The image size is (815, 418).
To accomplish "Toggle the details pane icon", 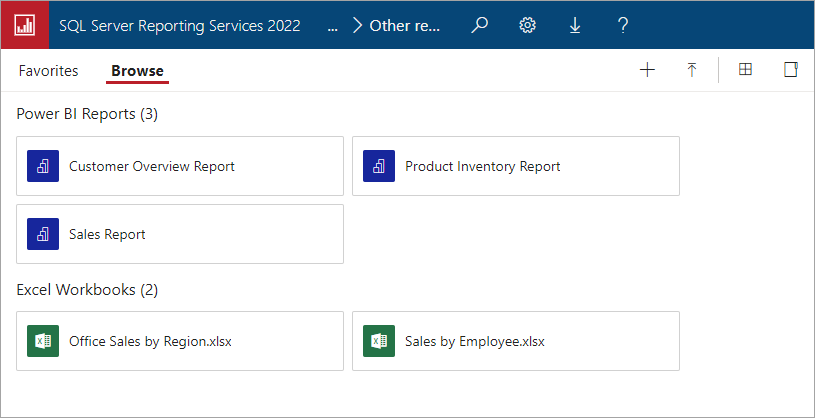I will pos(790,70).
